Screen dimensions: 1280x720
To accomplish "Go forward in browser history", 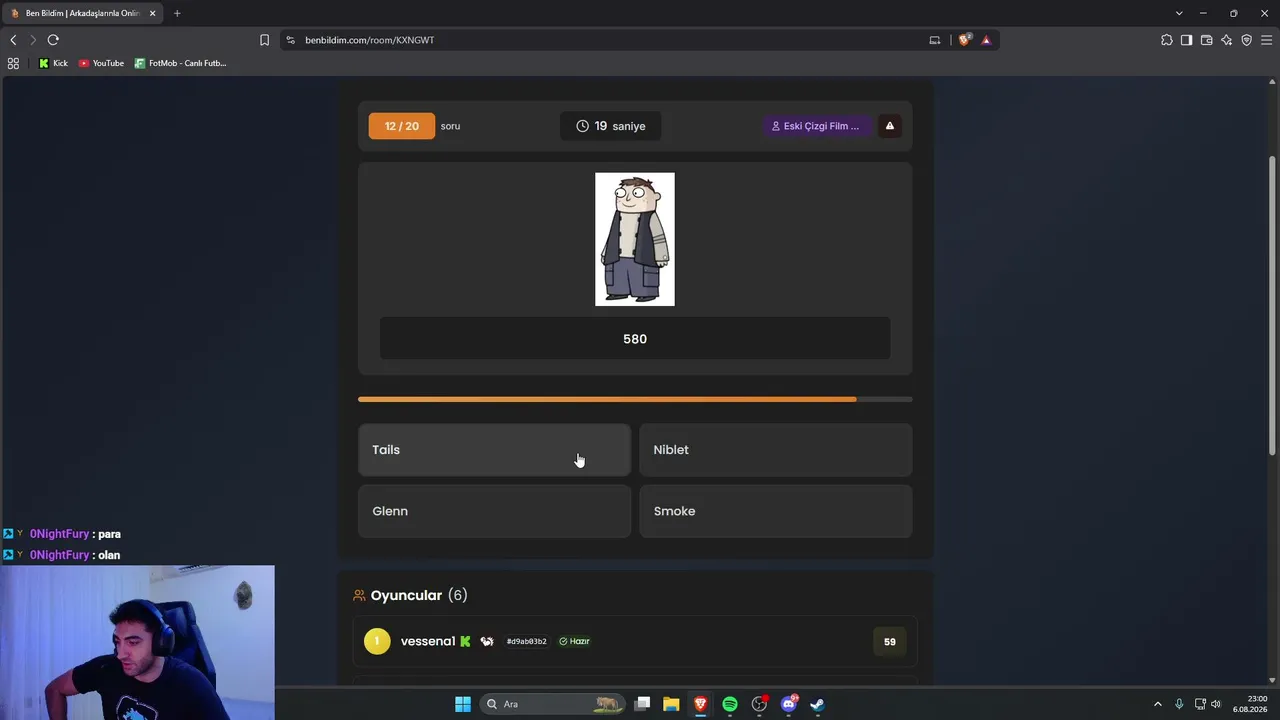I will 33,40.
